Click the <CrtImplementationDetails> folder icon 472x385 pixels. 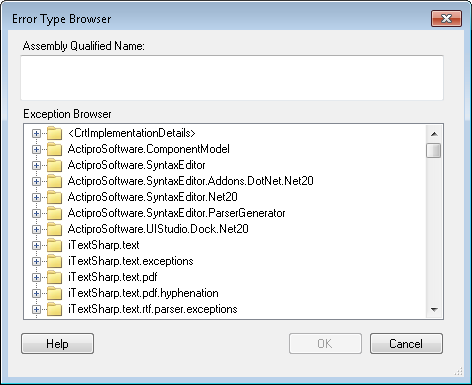click(x=54, y=133)
